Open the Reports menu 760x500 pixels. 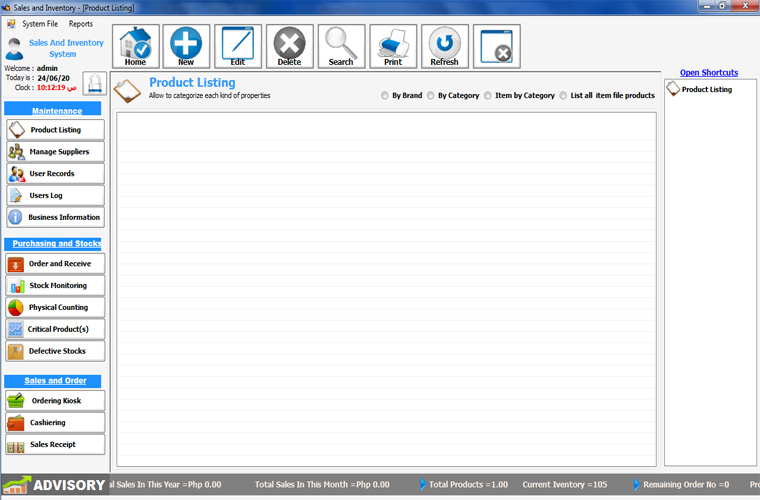80,24
